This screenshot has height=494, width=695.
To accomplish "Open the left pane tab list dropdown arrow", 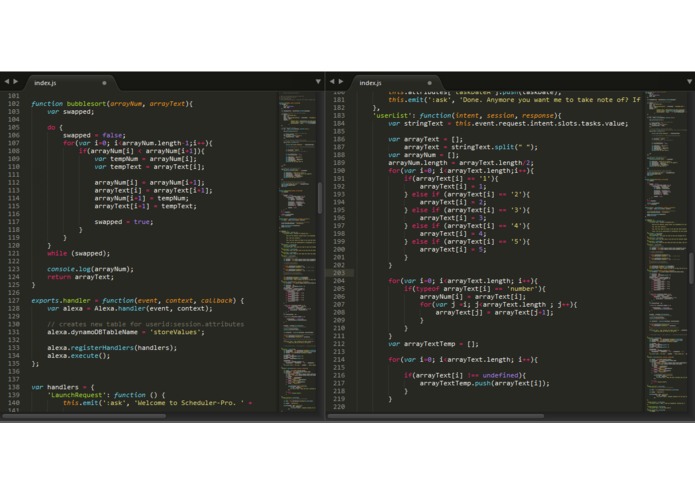I will [x=318, y=82].
